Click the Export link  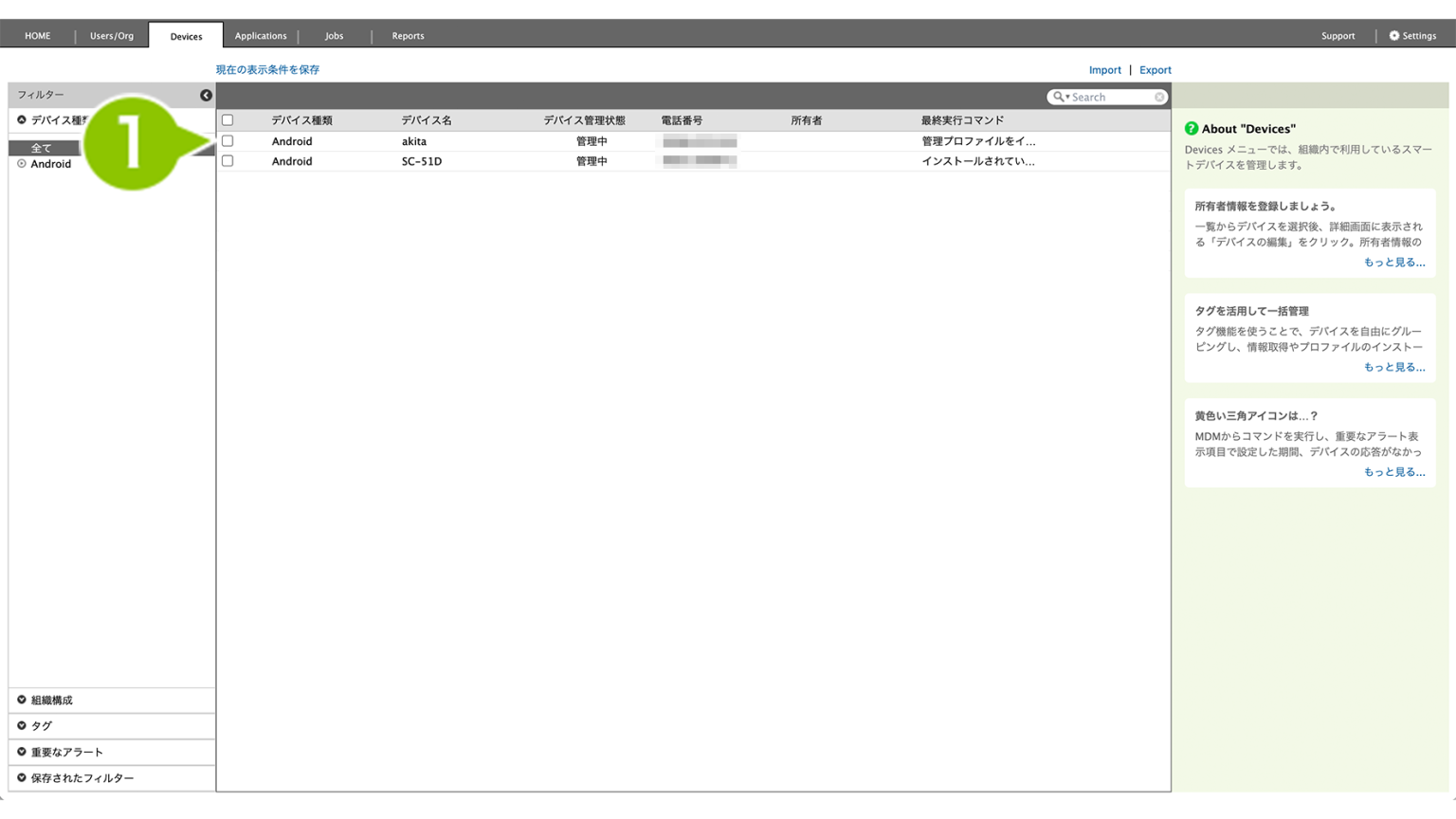[x=1155, y=70]
